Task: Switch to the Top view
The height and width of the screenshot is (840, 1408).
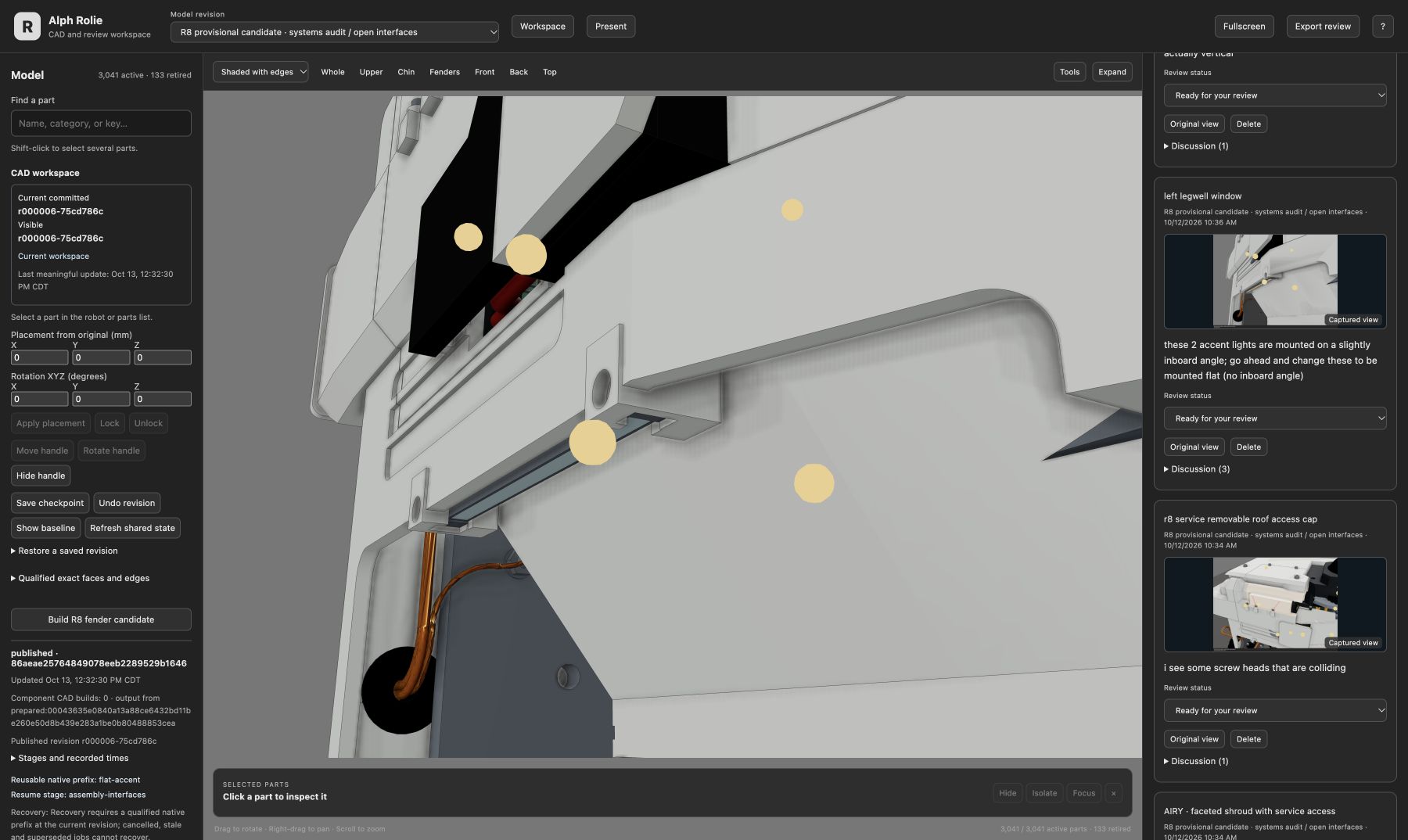Action: click(550, 72)
